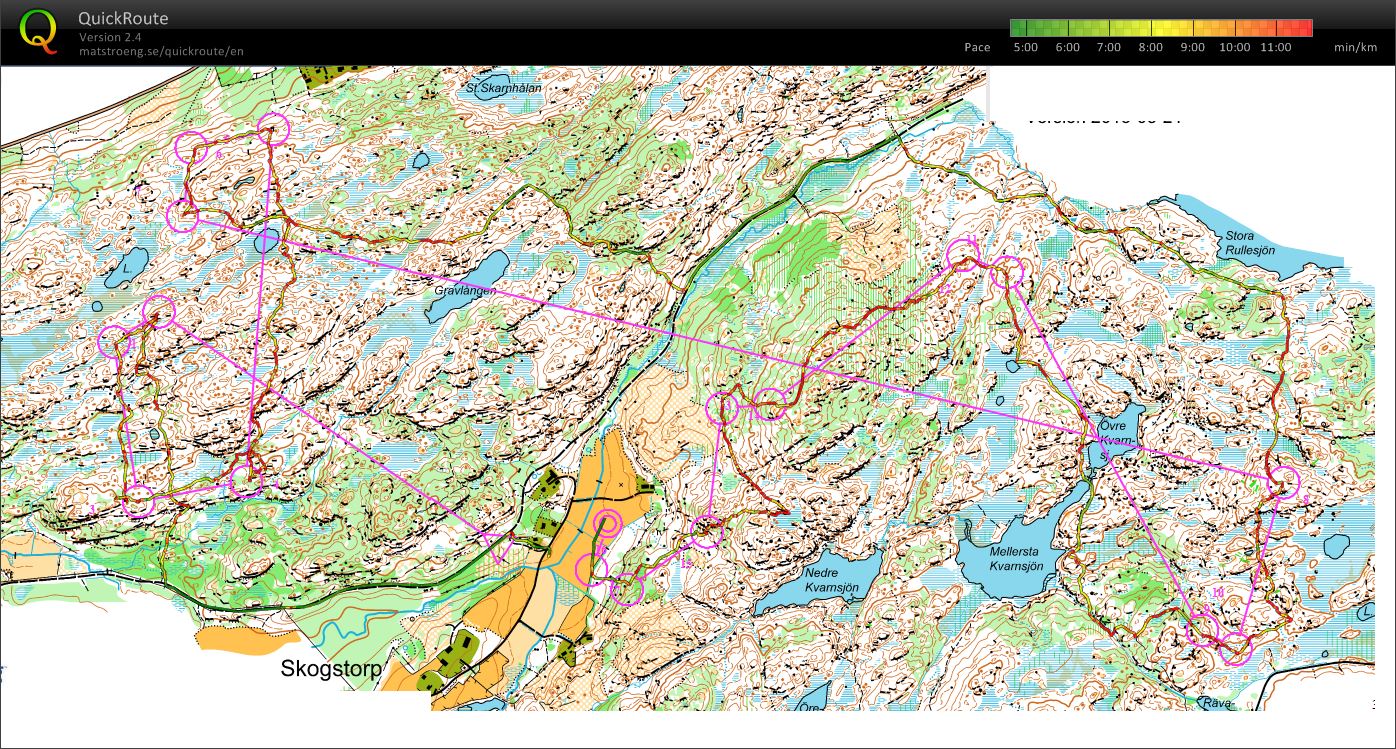This screenshot has height=749, width=1396.
Task: Click the QuickRoute Q logo
Action: coord(39,30)
